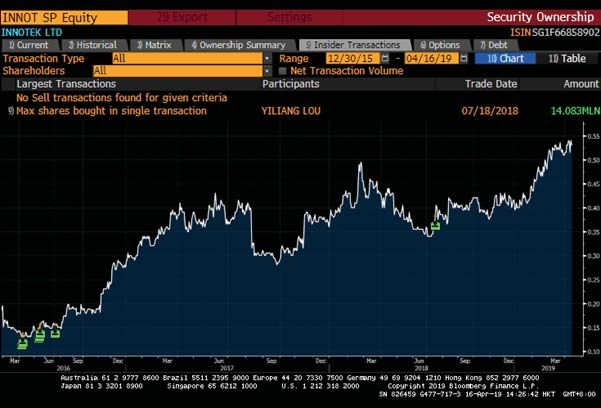Switch to the Options tab

(x=441, y=45)
